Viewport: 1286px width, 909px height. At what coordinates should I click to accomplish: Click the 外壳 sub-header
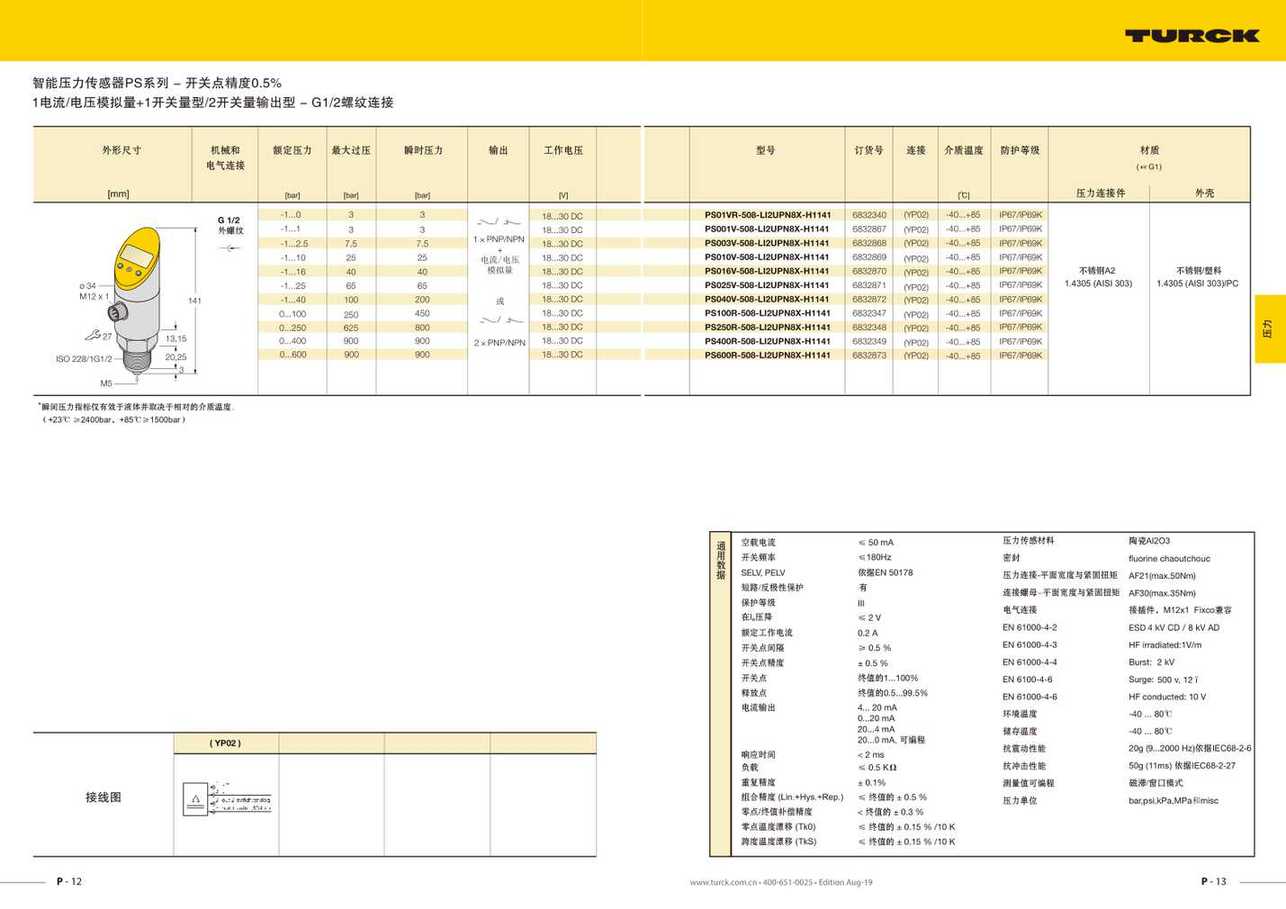coord(1204,193)
